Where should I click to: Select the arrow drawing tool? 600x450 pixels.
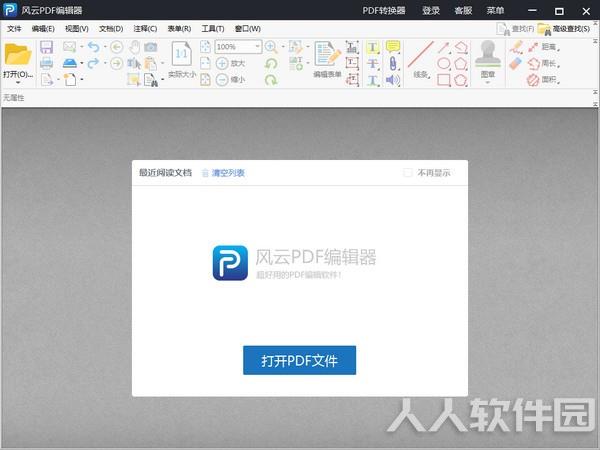444,47
